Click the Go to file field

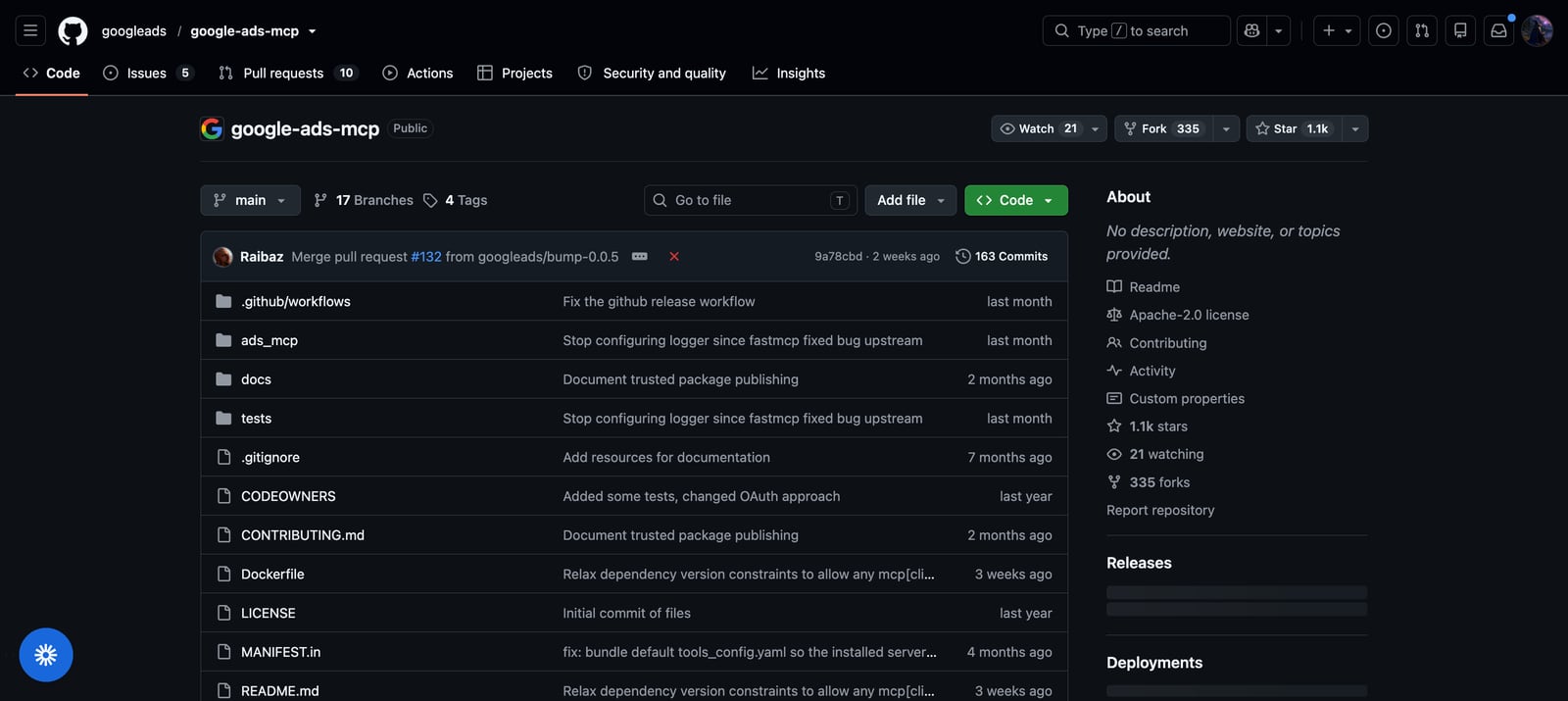pos(750,200)
